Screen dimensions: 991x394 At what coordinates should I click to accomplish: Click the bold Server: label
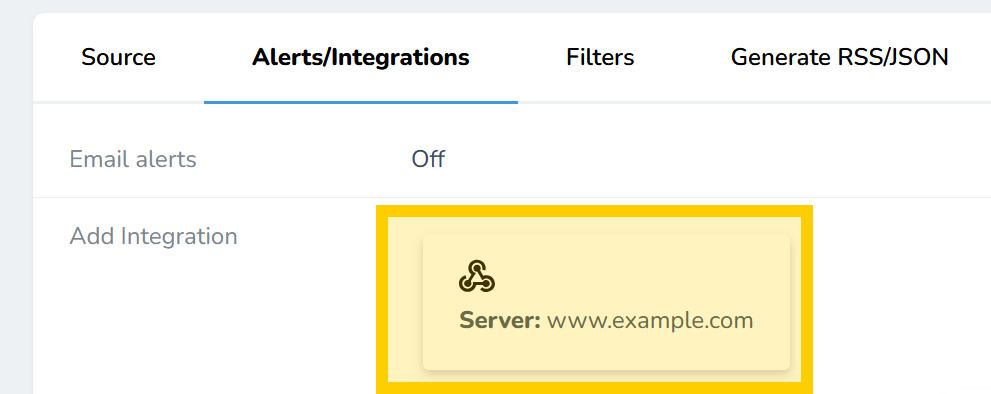click(x=499, y=321)
